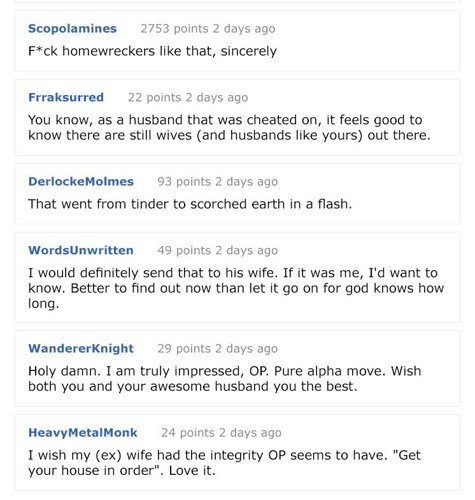Viewport: 475px width, 500px height.
Task: Select the homewreckers comment text
Action: click(x=152, y=51)
